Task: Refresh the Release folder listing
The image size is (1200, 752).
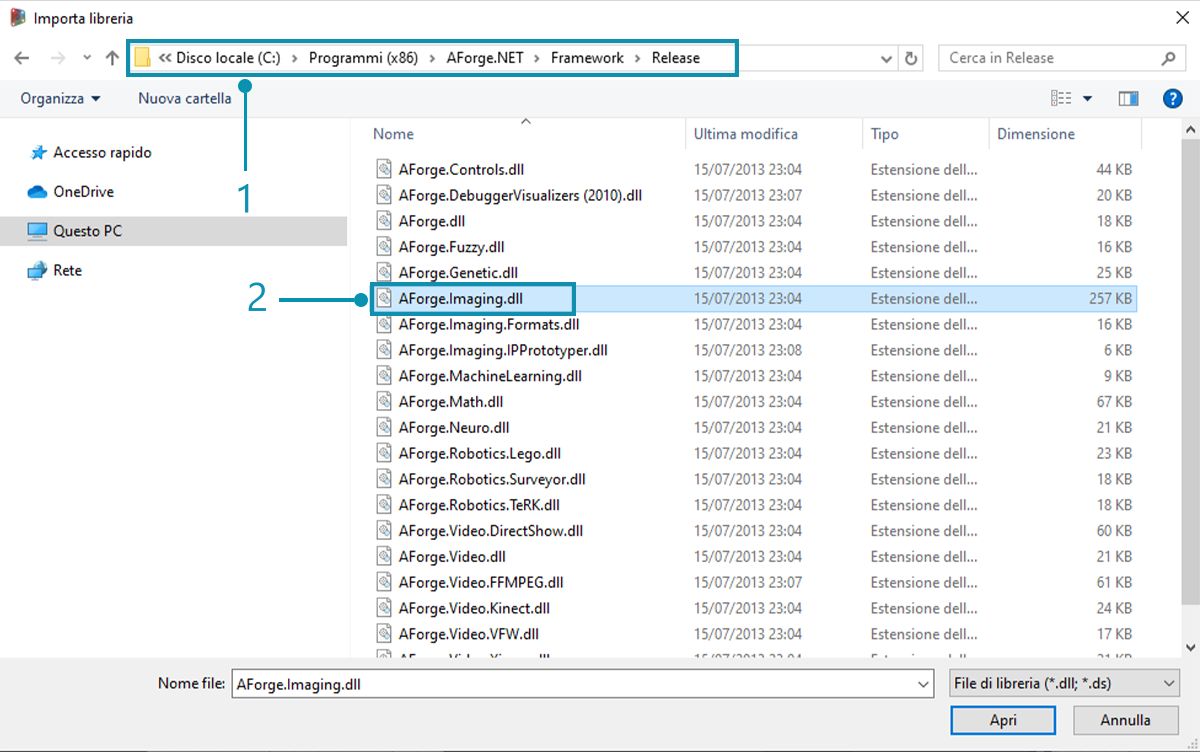Action: (x=911, y=58)
